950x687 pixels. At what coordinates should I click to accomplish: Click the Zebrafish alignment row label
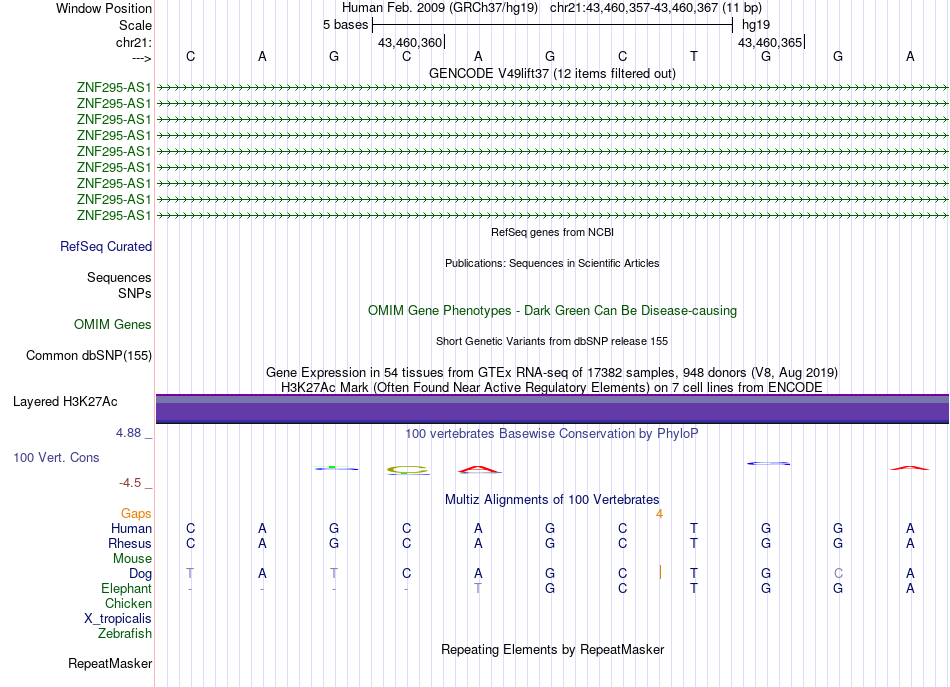(125, 634)
